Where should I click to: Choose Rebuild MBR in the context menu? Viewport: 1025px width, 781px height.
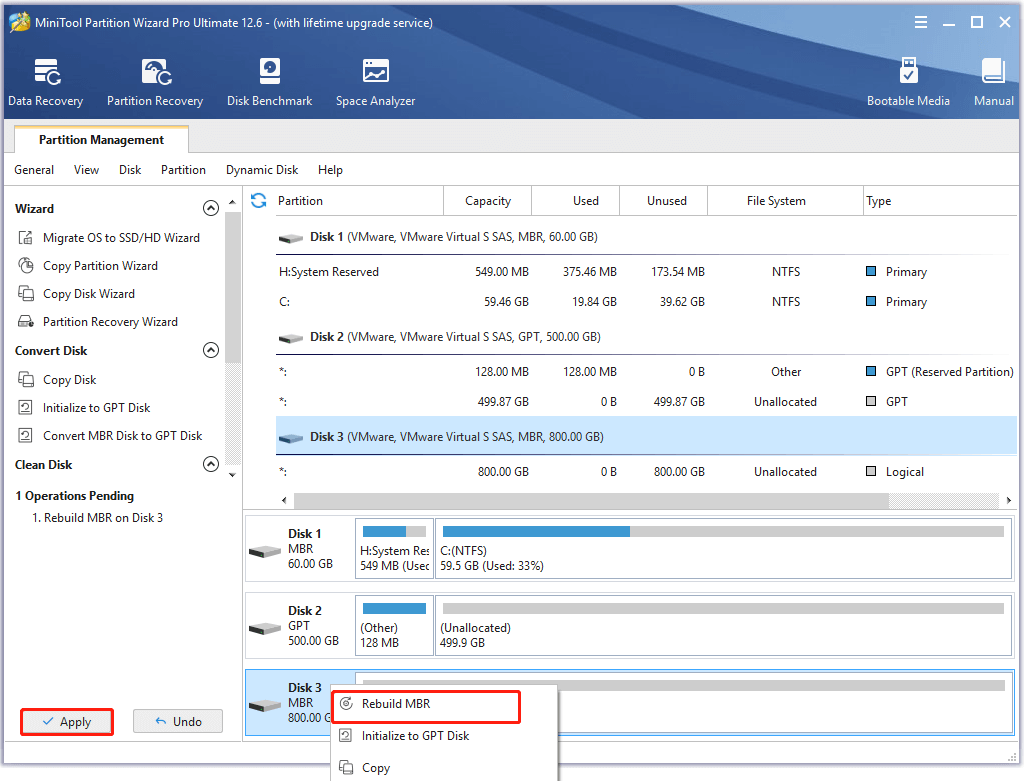[426, 706]
